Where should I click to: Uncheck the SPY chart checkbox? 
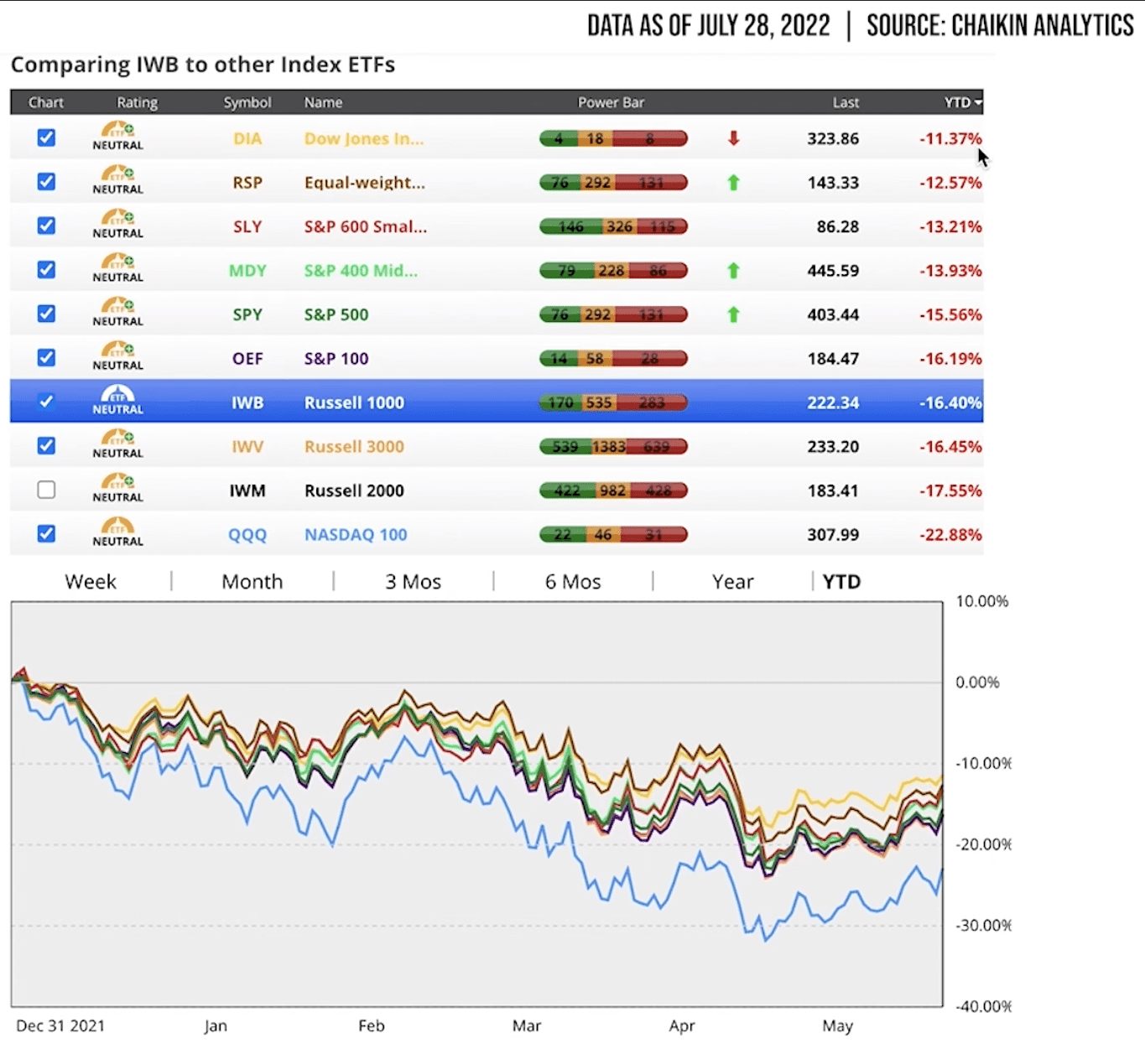click(46, 314)
